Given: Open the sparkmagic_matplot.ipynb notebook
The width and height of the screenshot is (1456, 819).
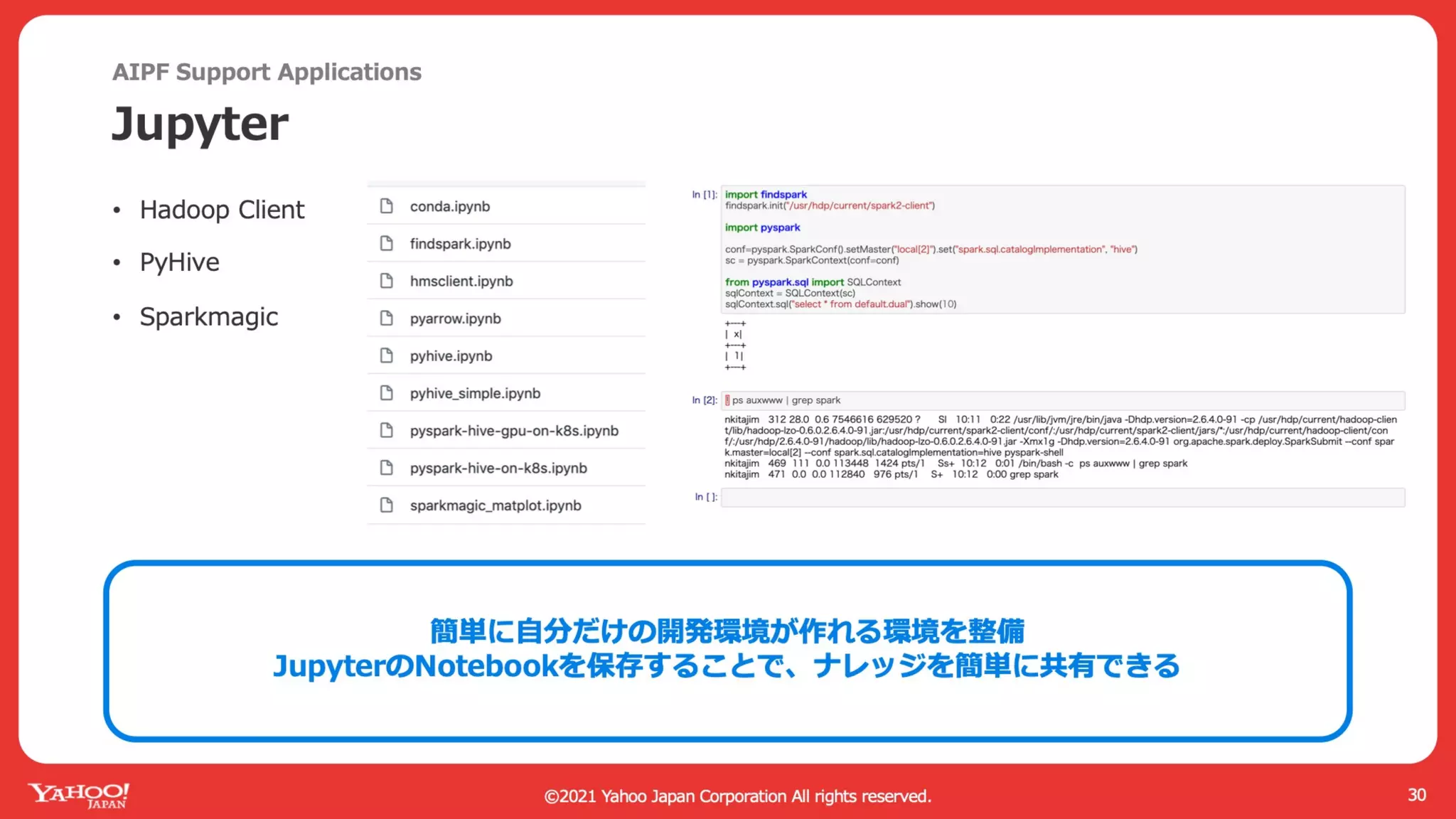Looking at the screenshot, I should (x=495, y=505).
